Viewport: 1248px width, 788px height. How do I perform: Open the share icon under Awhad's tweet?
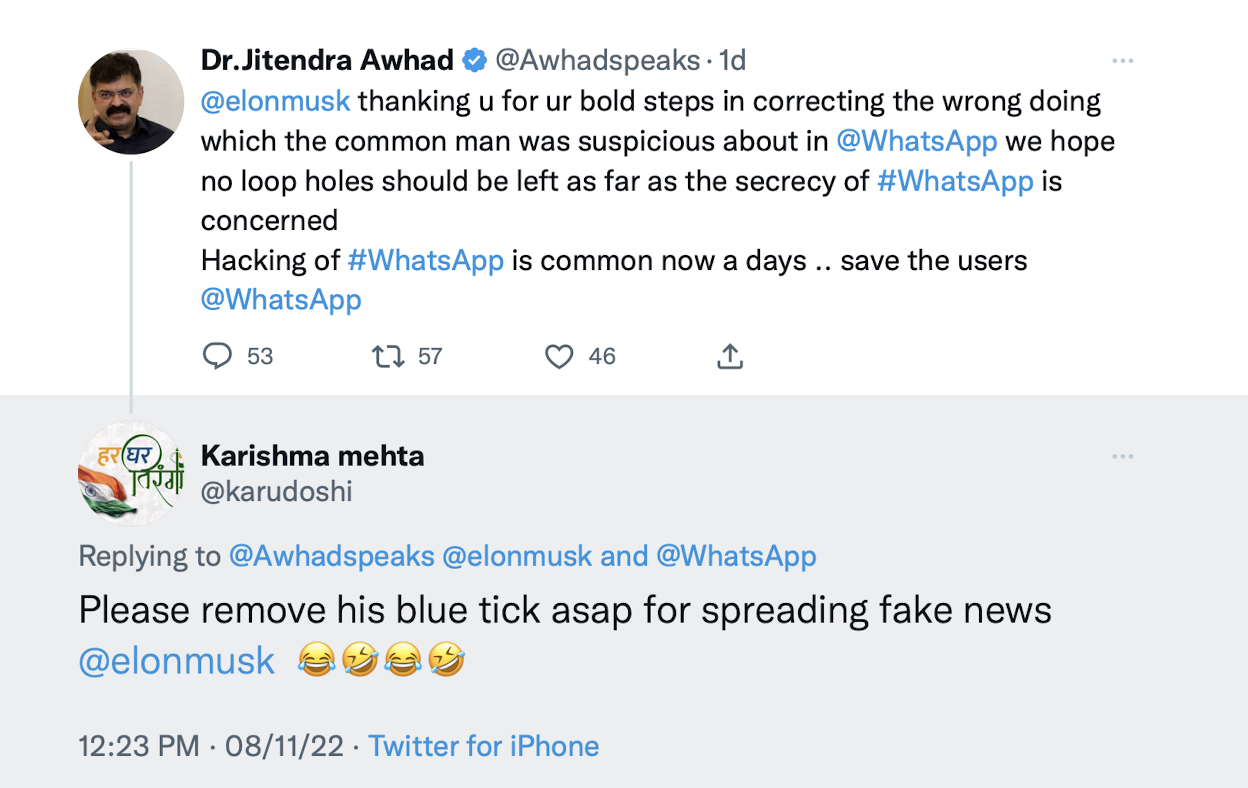[x=731, y=356]
